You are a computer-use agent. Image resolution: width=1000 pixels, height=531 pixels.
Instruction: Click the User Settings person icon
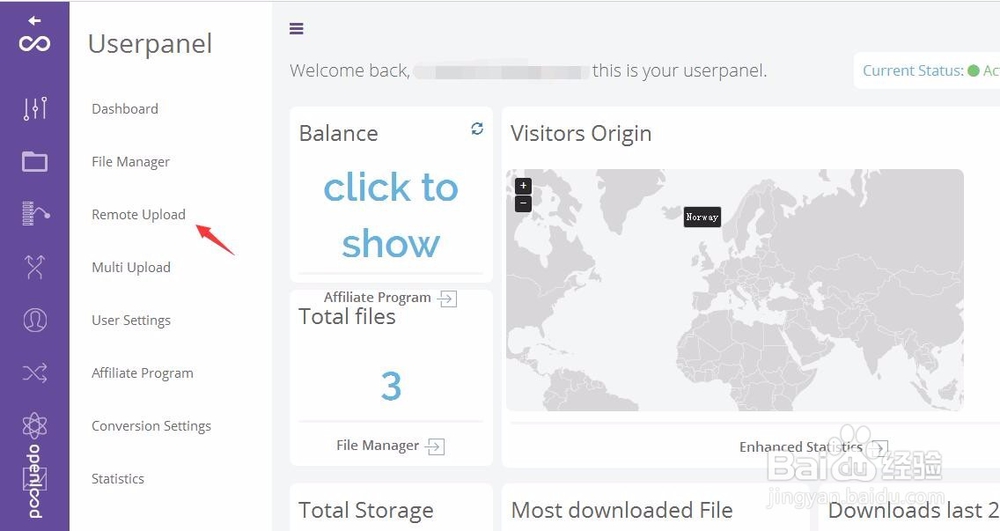35,320
